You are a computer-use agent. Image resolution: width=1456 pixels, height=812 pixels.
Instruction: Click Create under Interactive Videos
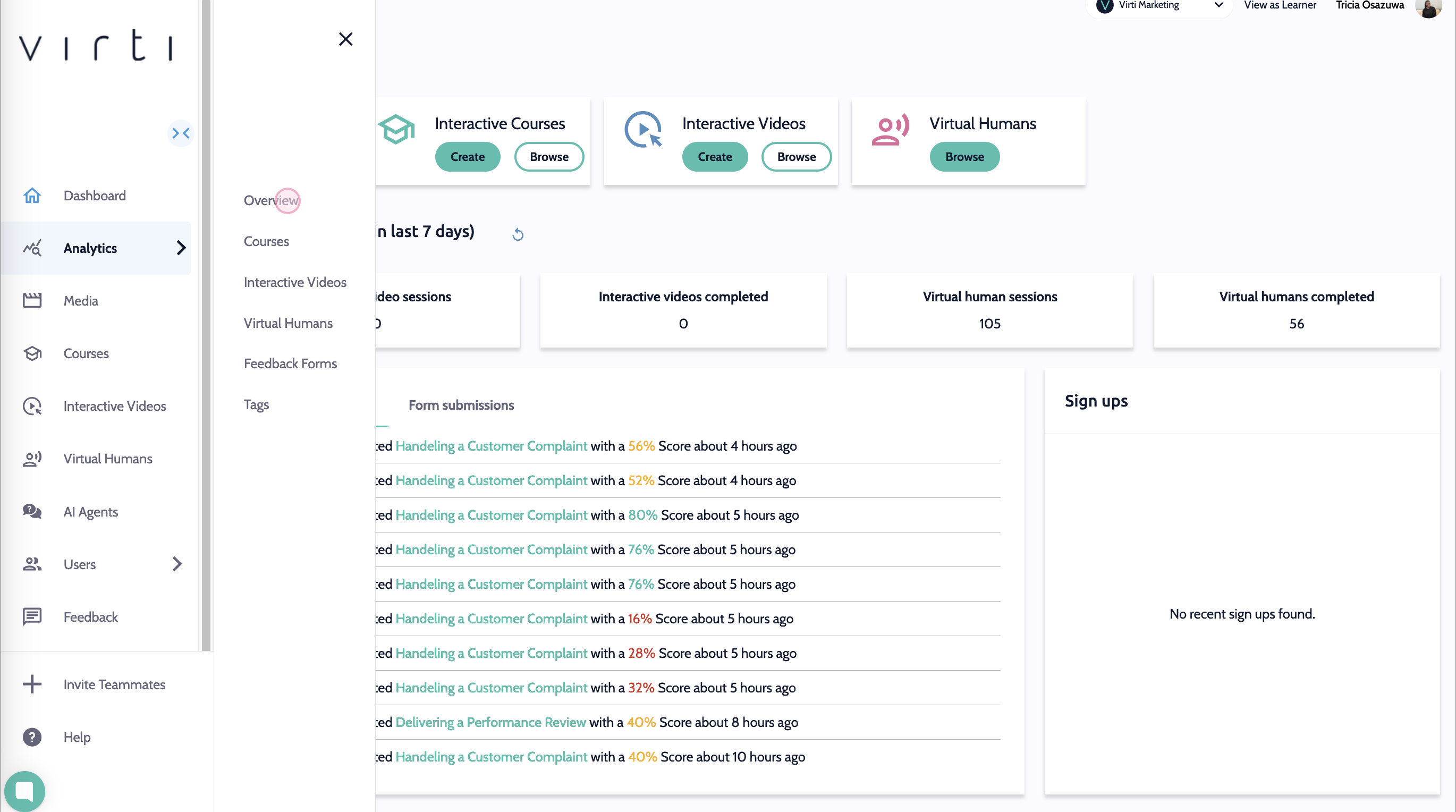[714, 157]
